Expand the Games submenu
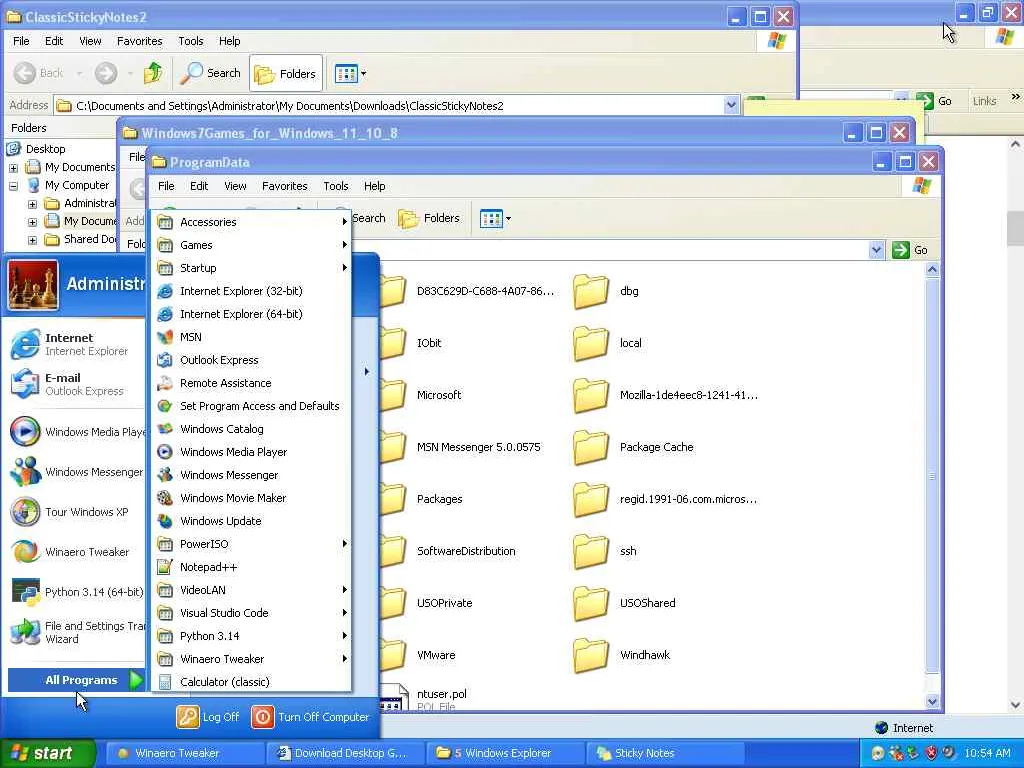The width and height of the screenshot is (1024, 768). pos(251,245)
